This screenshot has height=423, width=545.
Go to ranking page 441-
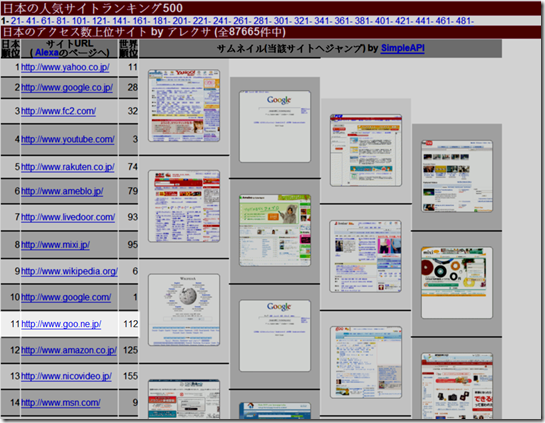(x=425, y=21)
